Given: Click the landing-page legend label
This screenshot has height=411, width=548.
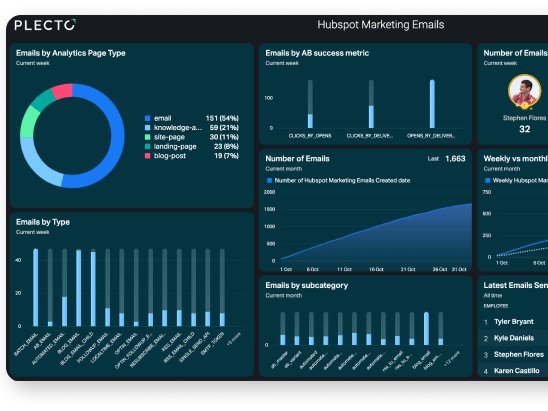Looking at the screenshot, I should [175, 146].
